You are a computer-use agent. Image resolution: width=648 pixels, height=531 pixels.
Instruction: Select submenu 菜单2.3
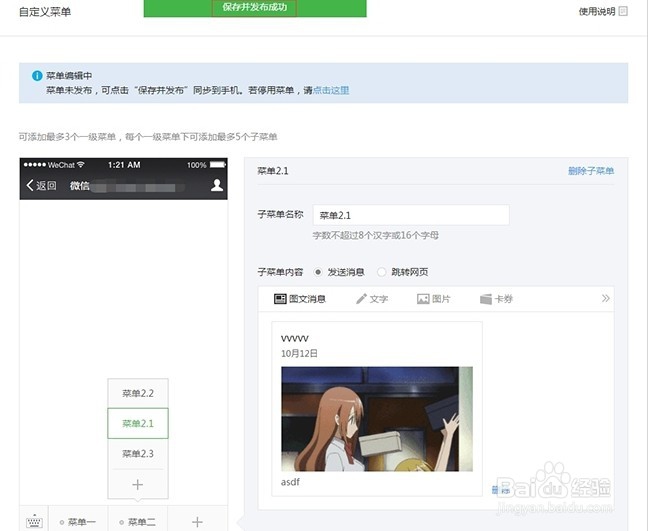pos(138,454)
